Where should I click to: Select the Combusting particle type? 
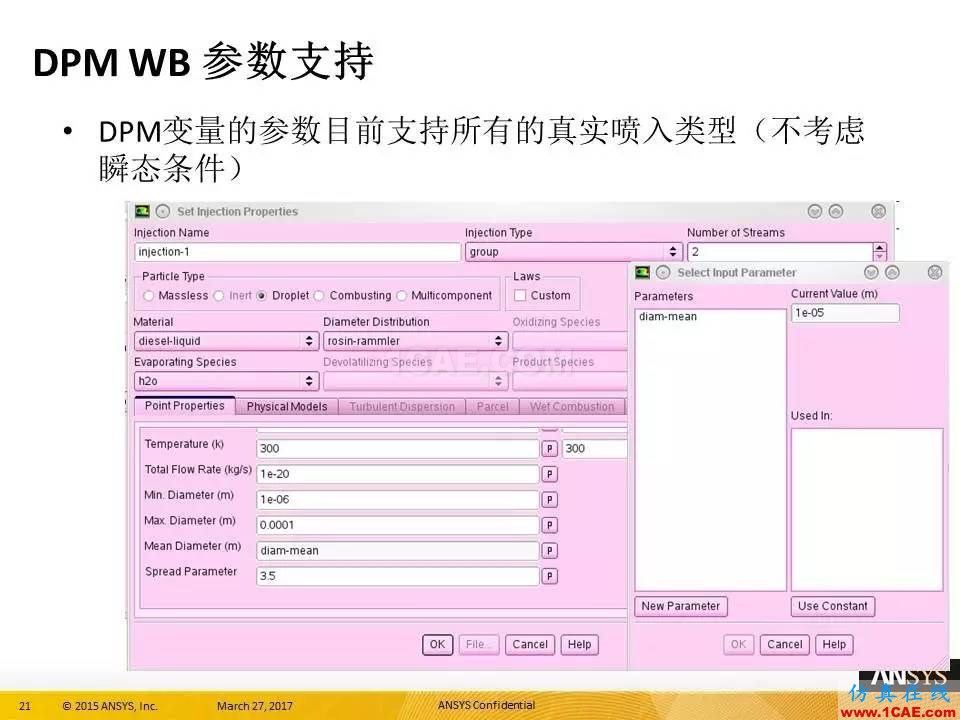(319, 296)
